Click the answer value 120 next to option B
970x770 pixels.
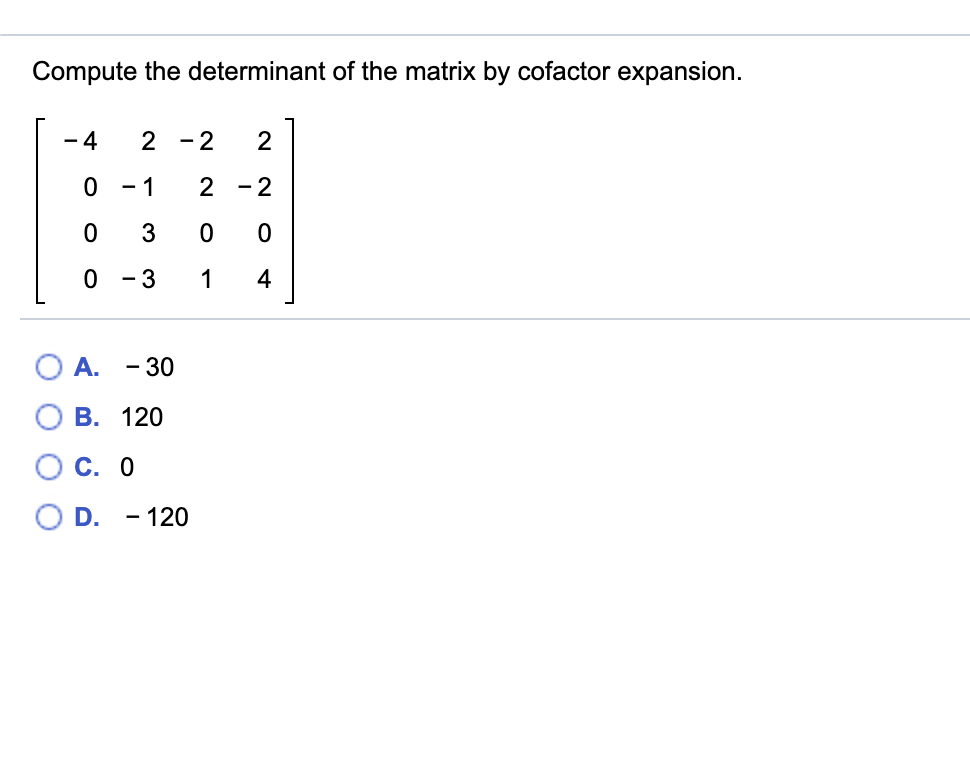click(142, 418)
